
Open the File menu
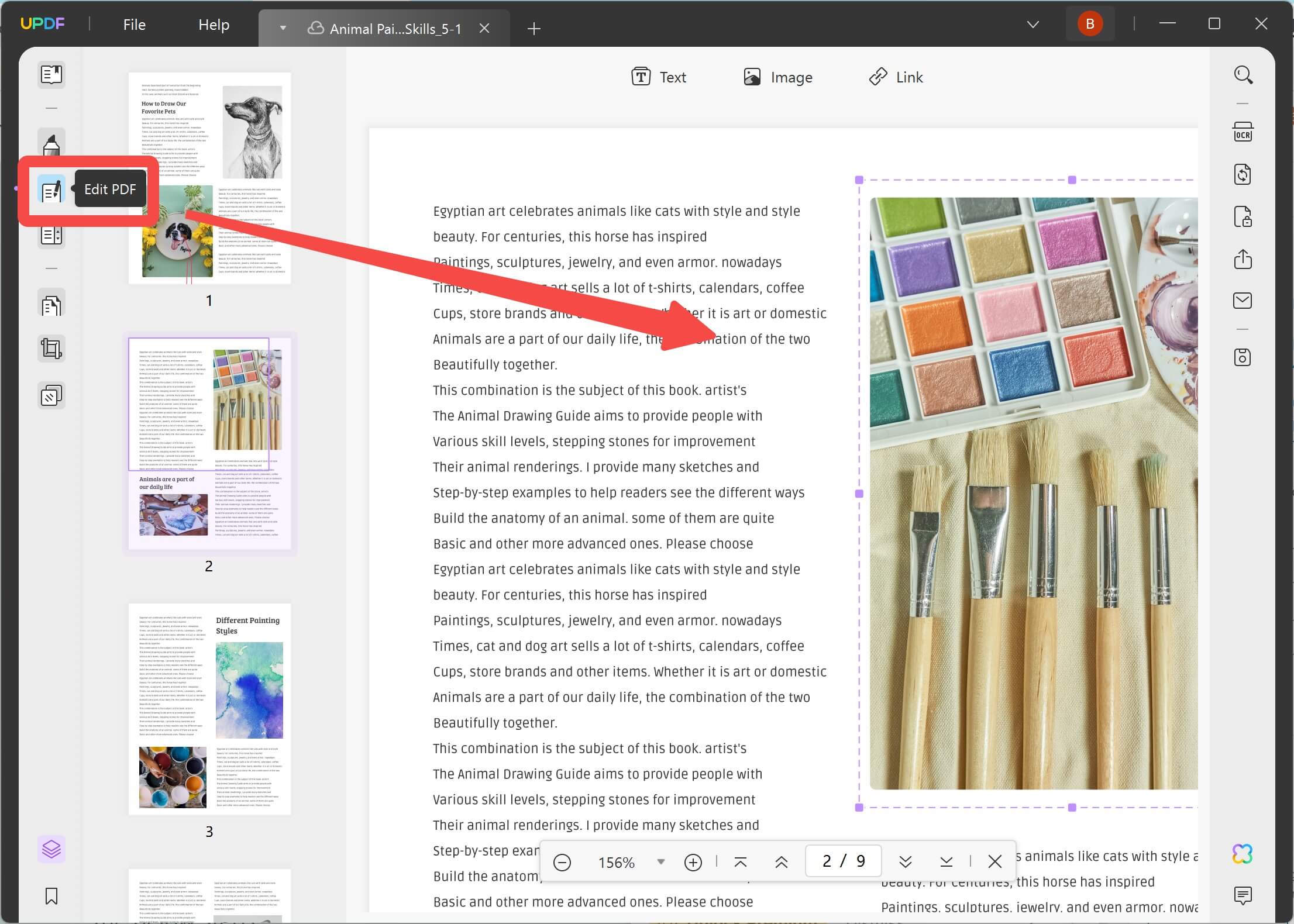pyautogui.click(x=134, y=25)
